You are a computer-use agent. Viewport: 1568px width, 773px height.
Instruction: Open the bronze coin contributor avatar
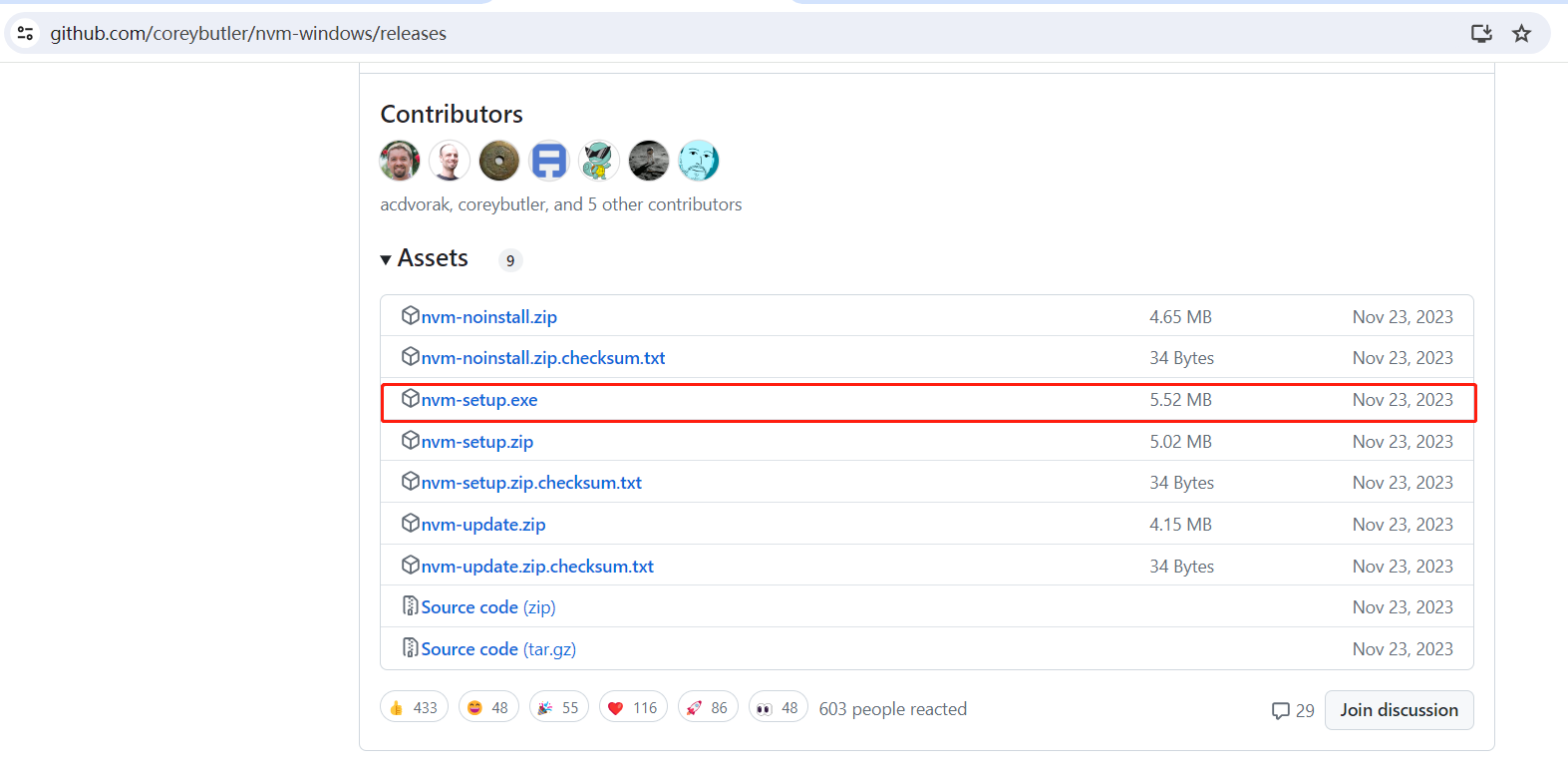click(499, 161)
